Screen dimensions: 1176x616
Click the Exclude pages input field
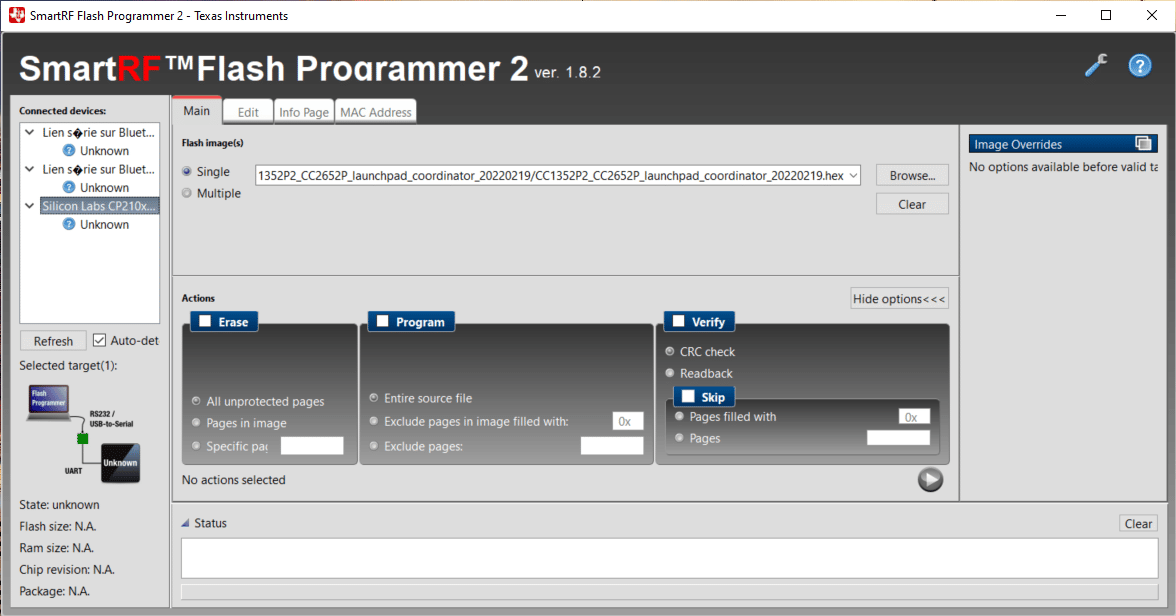(x=612, y=446)
